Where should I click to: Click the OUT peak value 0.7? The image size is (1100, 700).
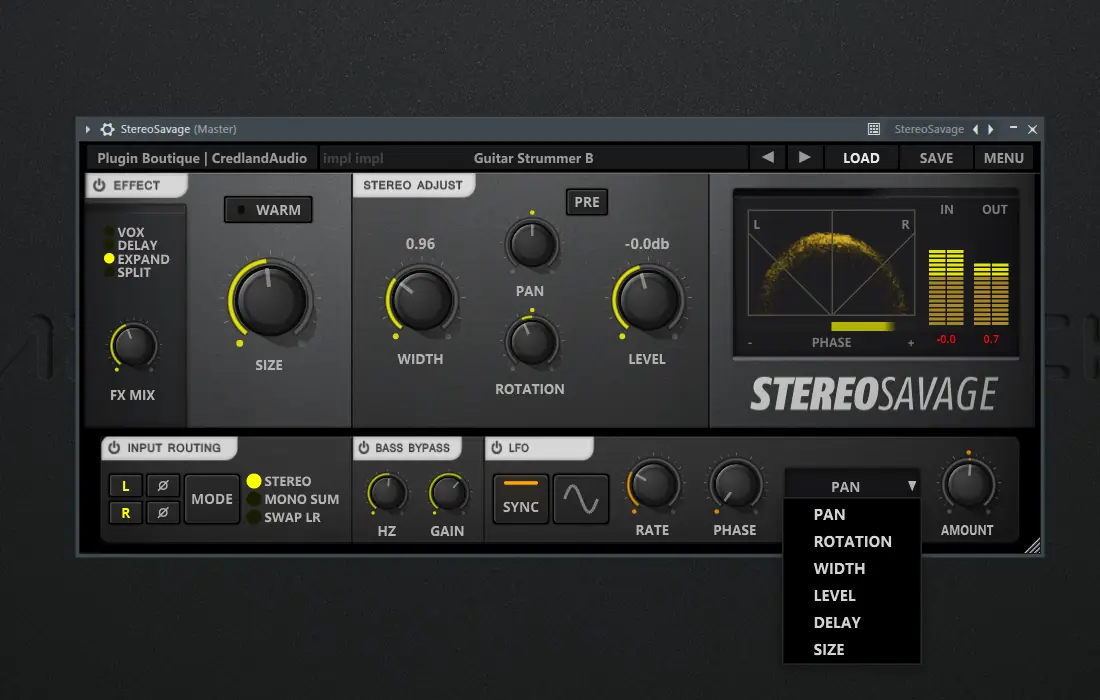point(991,339)
